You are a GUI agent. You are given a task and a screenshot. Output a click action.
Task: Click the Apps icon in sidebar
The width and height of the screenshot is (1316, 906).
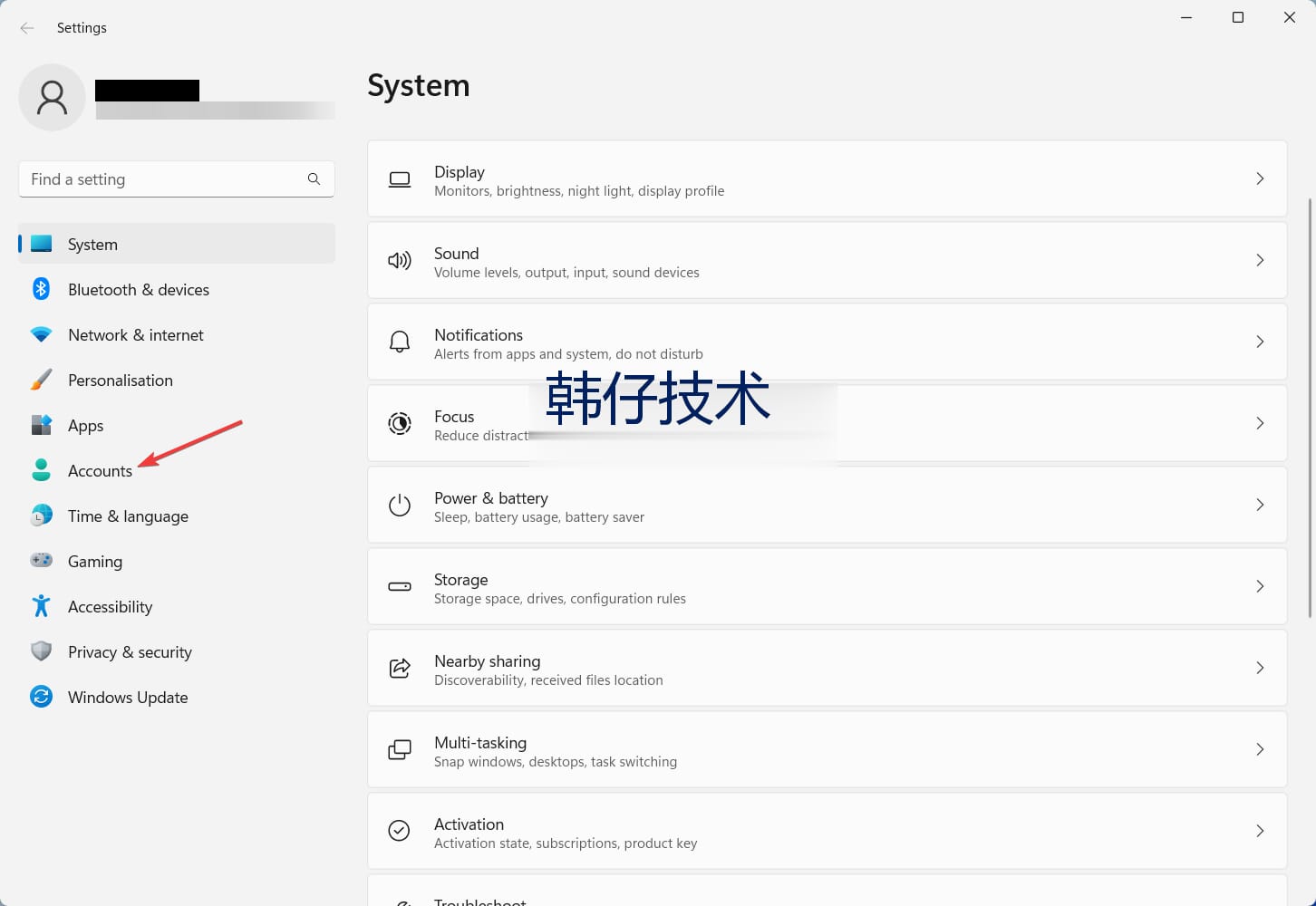[41, 425]
